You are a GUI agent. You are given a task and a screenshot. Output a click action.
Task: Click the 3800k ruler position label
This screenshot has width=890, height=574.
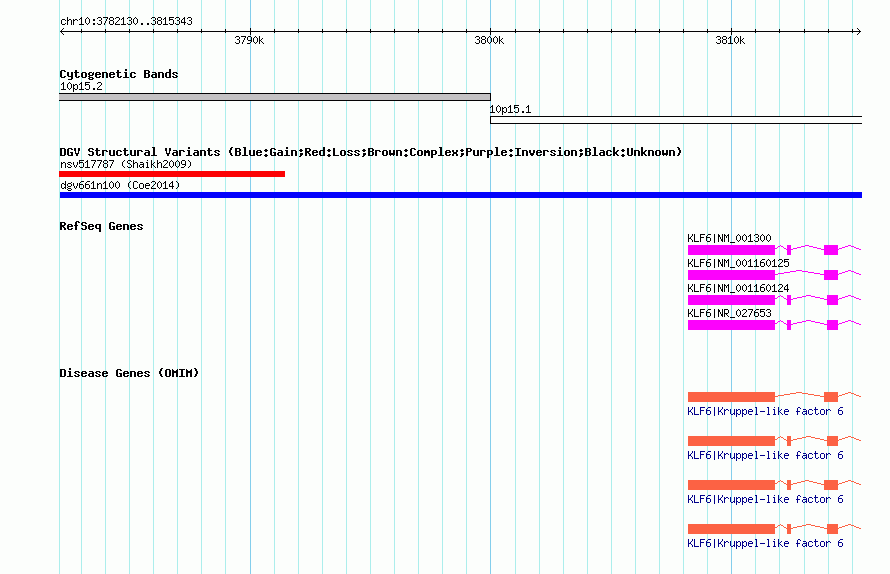(489, 40)
